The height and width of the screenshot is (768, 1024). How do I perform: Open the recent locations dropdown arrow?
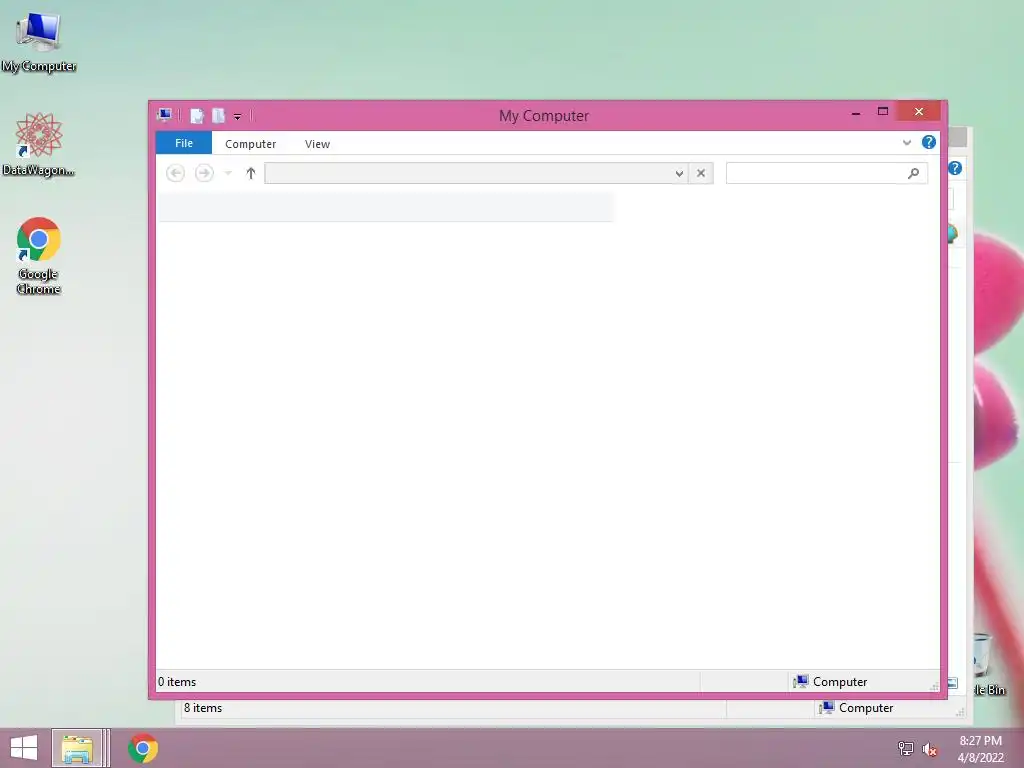(228, 173)
